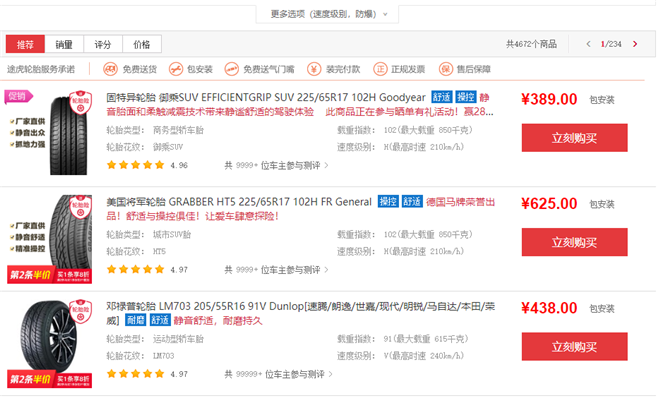View GRABBER HT5 owner reviews link
660x400 pixels.
(x=276, y=270)
